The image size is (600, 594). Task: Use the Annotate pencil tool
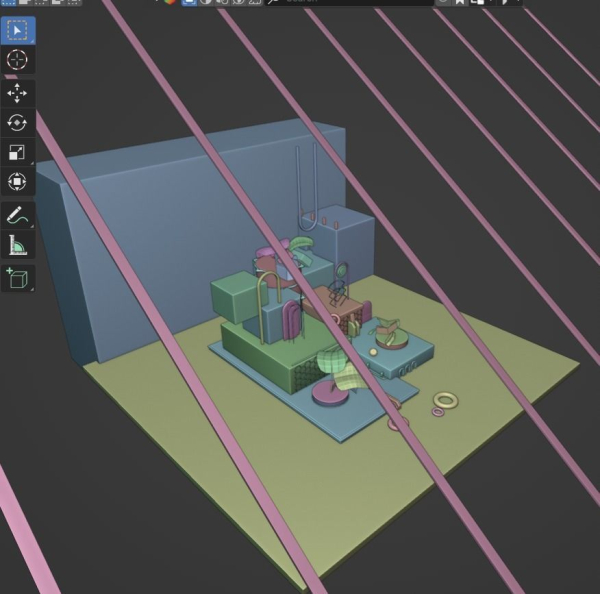tap(18, 215)
